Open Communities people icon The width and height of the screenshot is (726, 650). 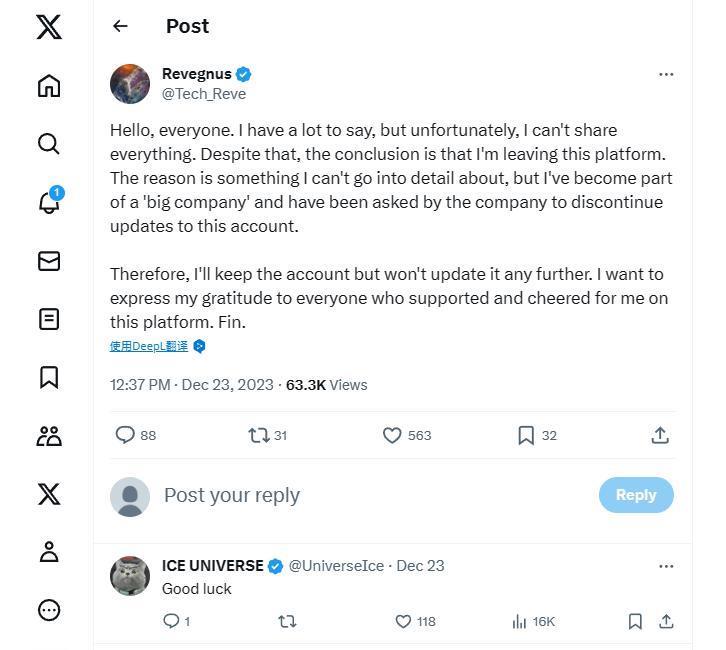(48, 436)
